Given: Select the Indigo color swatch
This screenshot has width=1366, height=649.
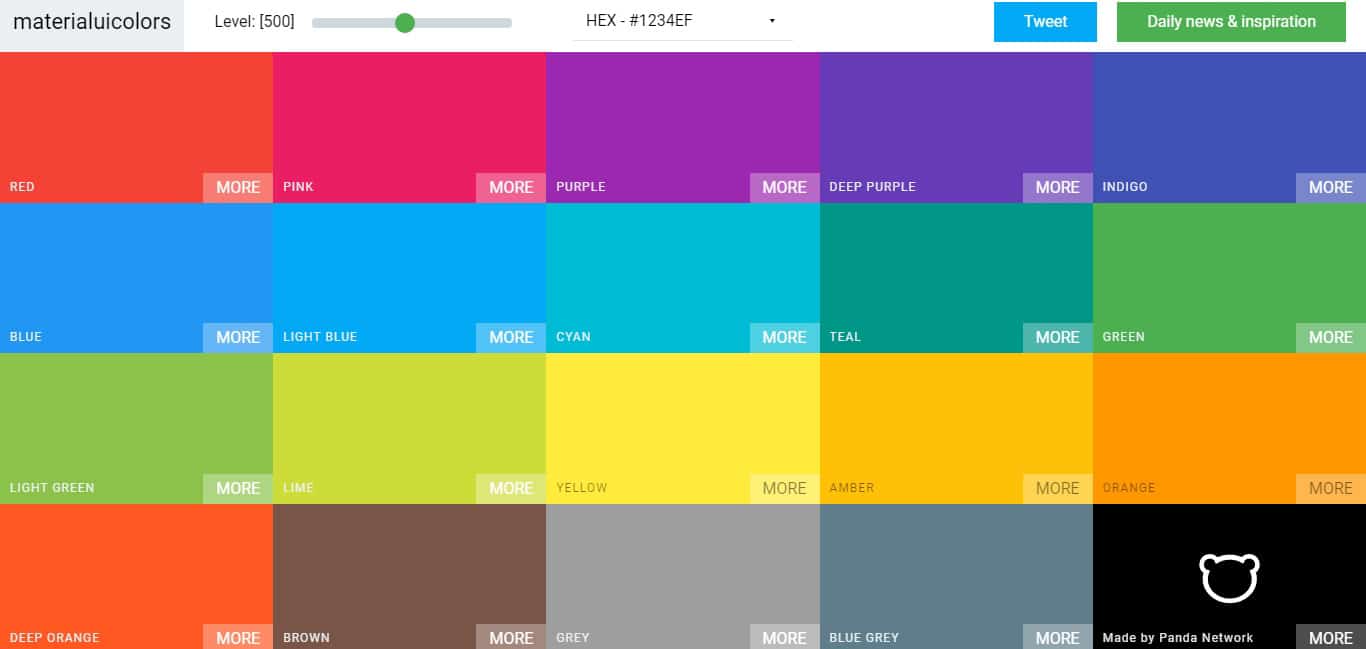Looking at the screenshot, I should [1229, 127].
